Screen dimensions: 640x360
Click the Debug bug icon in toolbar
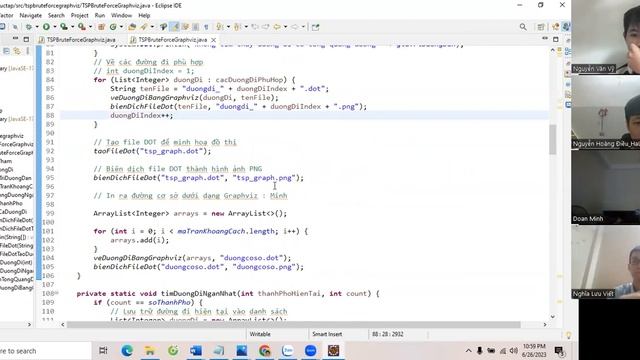point(29,27)
